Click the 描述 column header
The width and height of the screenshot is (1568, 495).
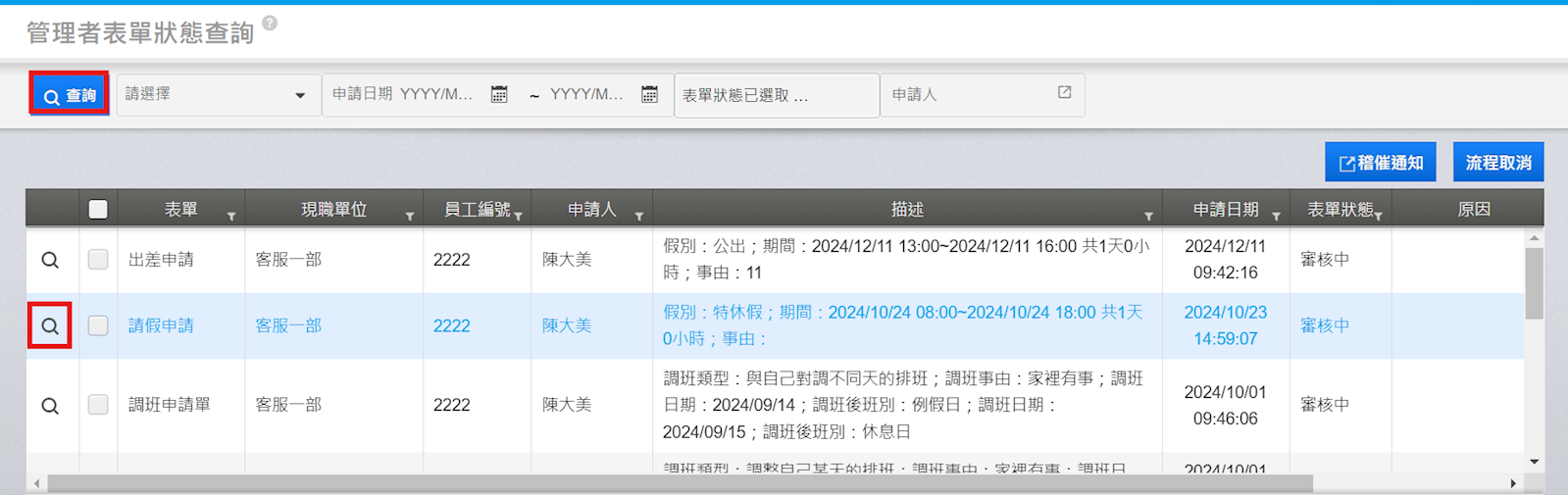click(x=906, y=210)
